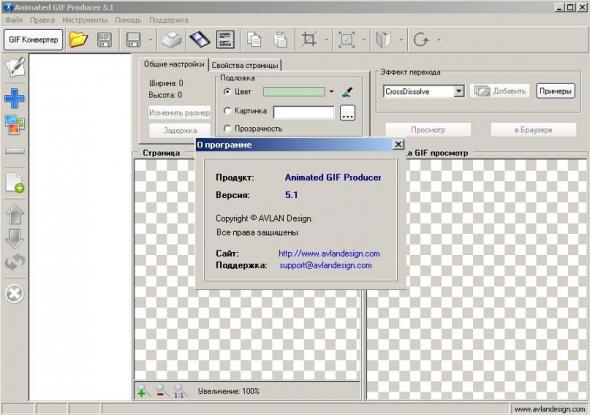The height and width of the screenshot is (415, 590).
Task: Click the rotate arrow toolbar icon
Action: (x=421, y=40)
